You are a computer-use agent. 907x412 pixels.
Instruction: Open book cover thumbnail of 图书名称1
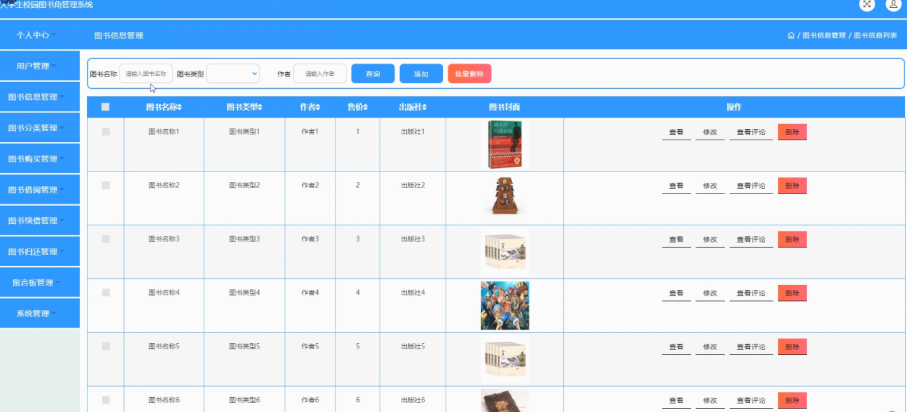504,144
